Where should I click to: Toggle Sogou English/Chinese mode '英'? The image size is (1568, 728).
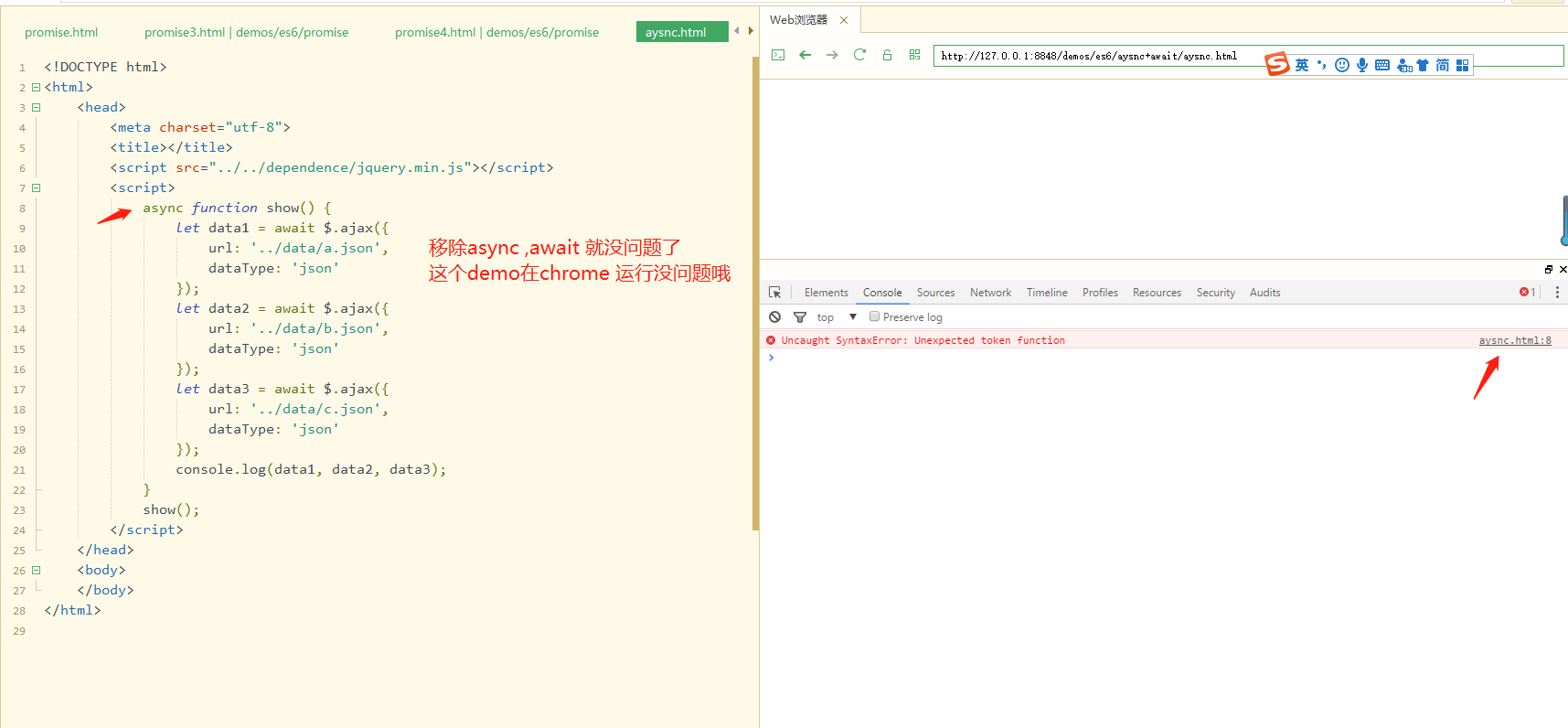pyautogui.click(x=1302, y=65)
